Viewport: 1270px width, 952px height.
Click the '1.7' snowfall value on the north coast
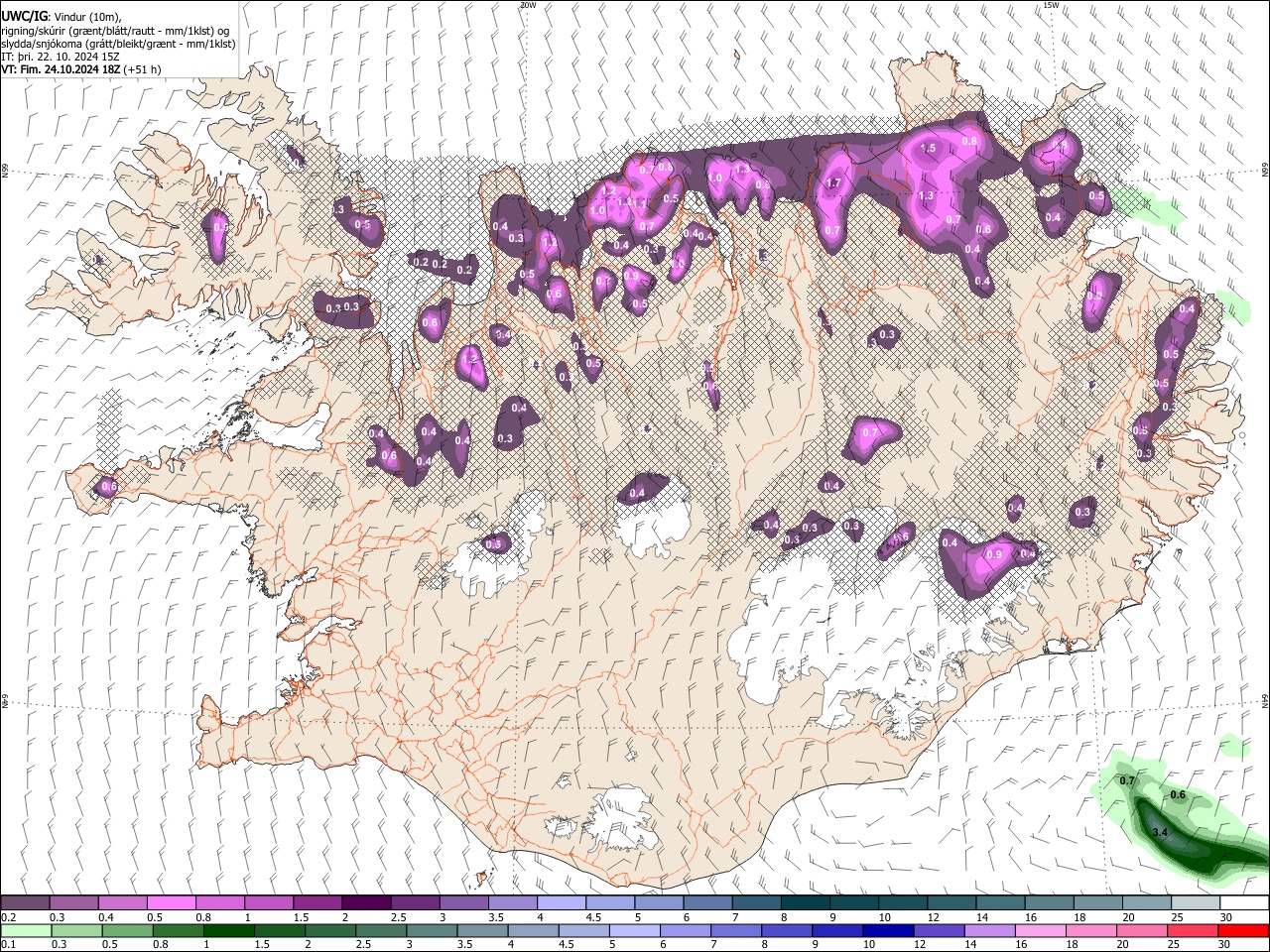click(833, 182)
